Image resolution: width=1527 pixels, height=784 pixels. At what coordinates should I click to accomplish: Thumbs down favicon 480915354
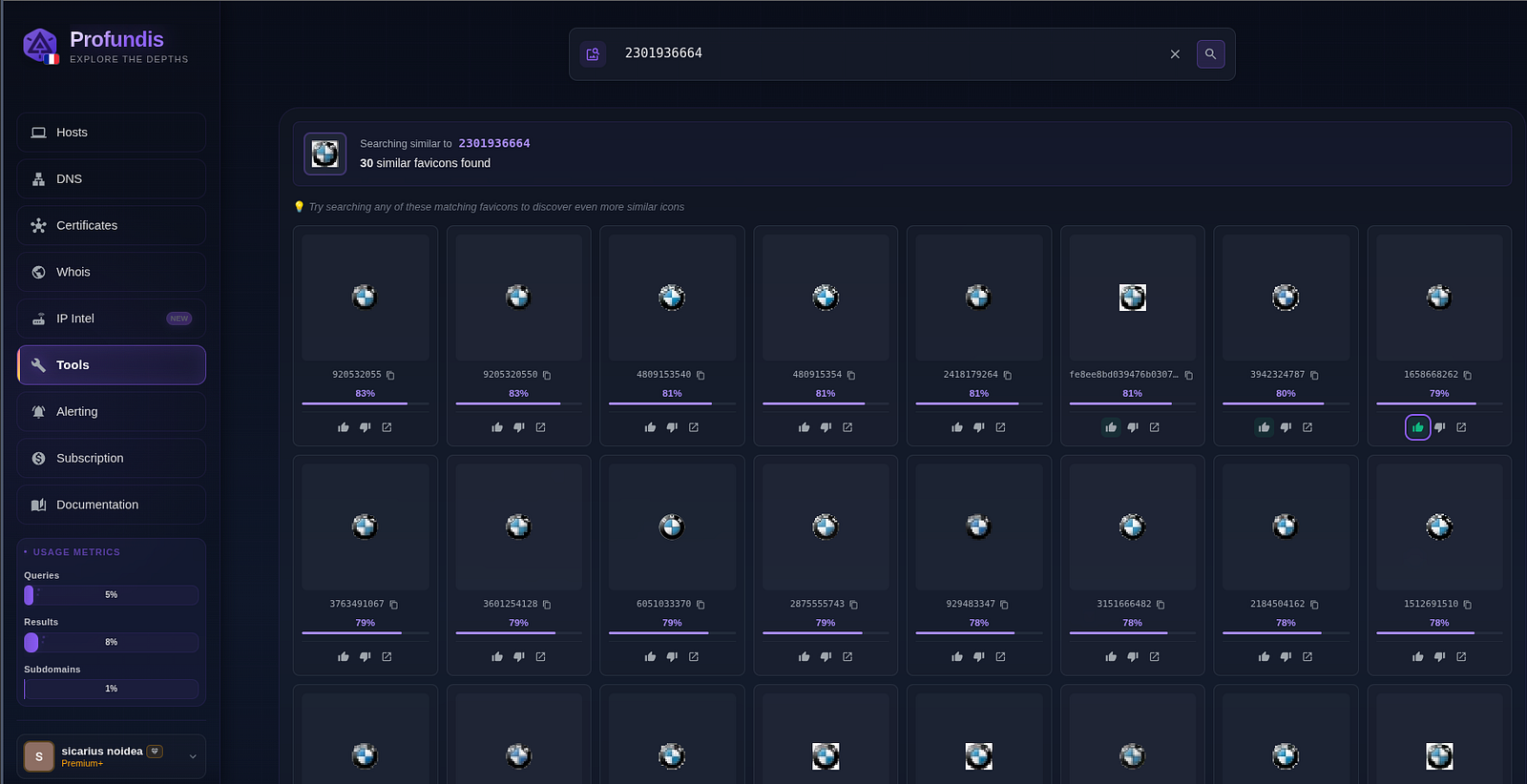(x=826, y=427)
